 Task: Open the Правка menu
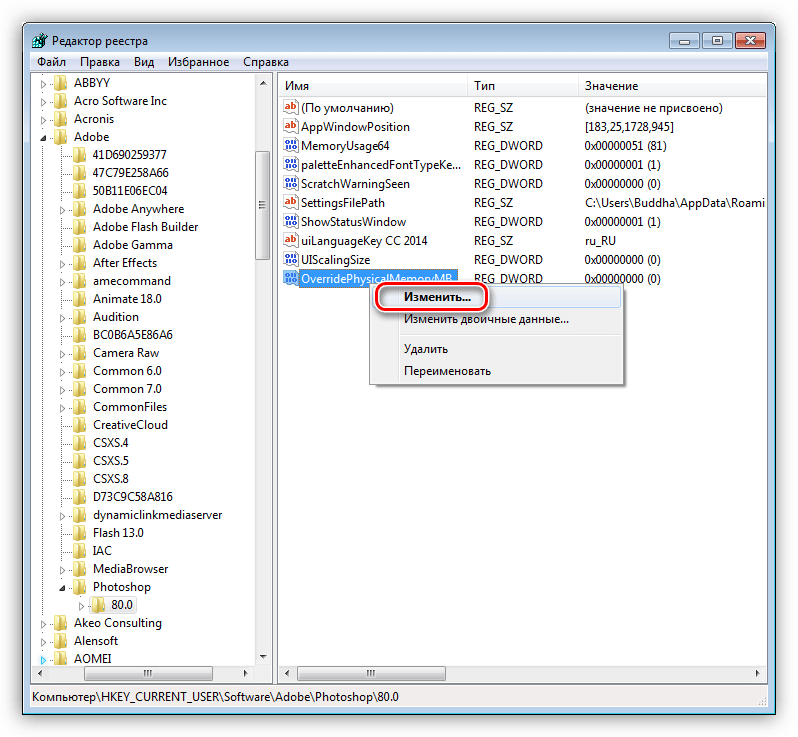100,62
